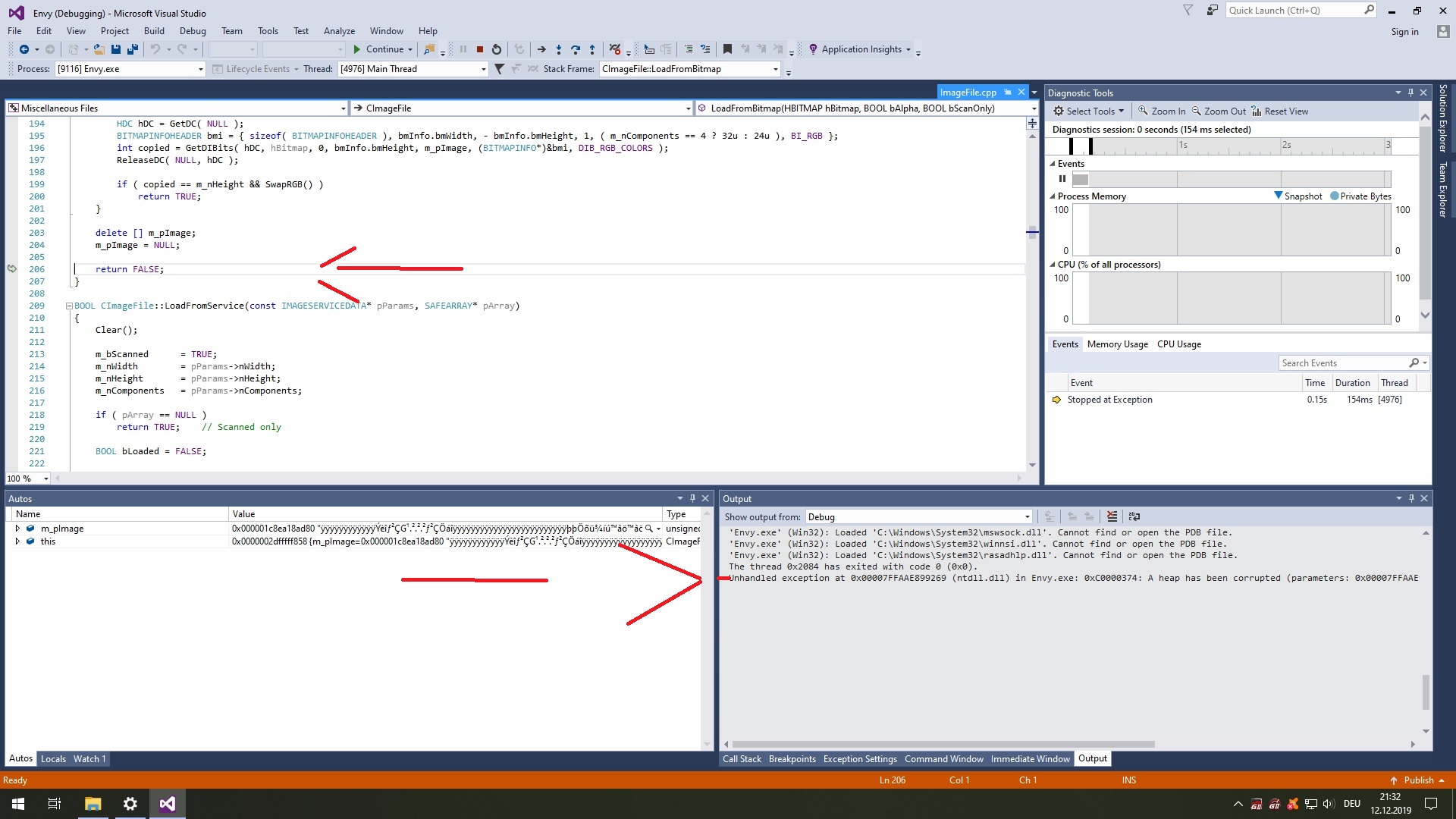This screenshot has height=819, width=1456.
Task: Click Step Into arrow icon
Action: (559, 49)
